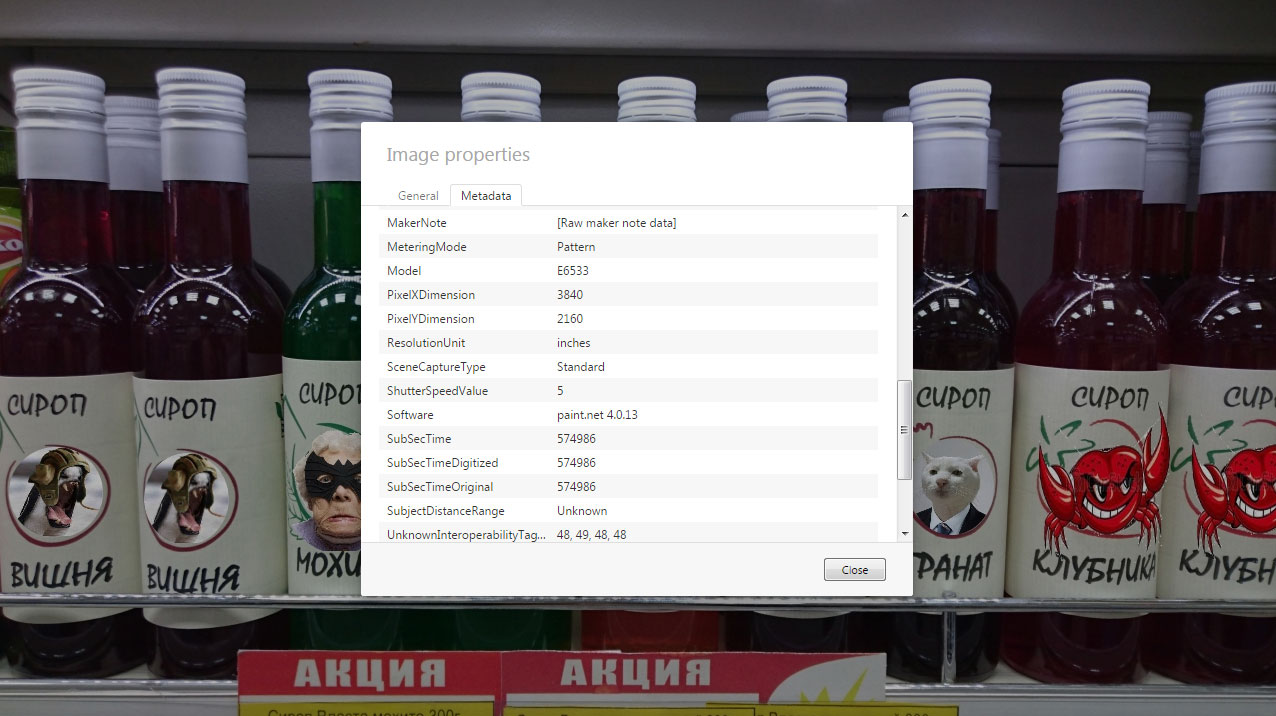Select the PixelYDimension label
The height and width of the screenshot is (716, 1276).
tap(431, 319)
